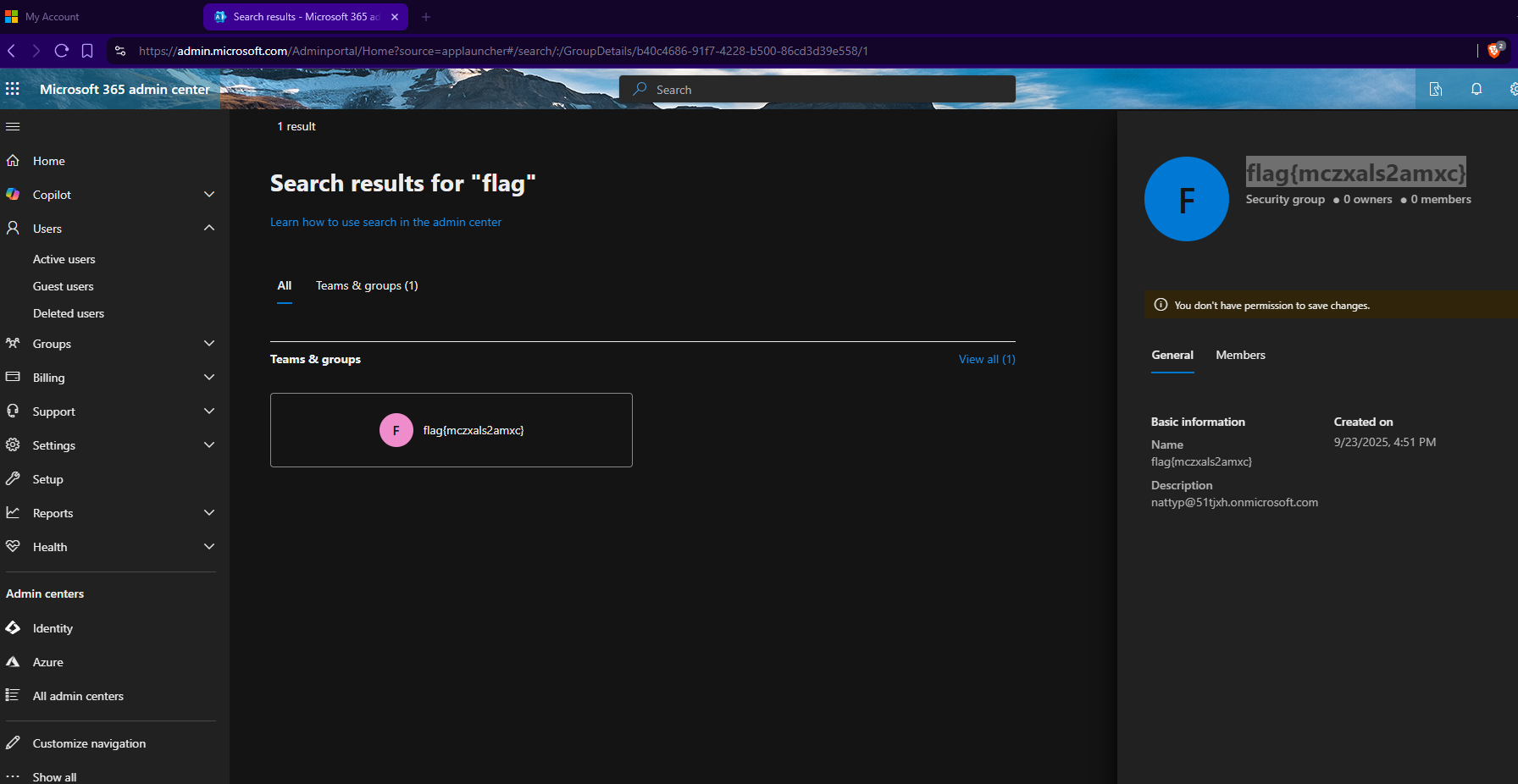Open Active users page

point(64,260)
